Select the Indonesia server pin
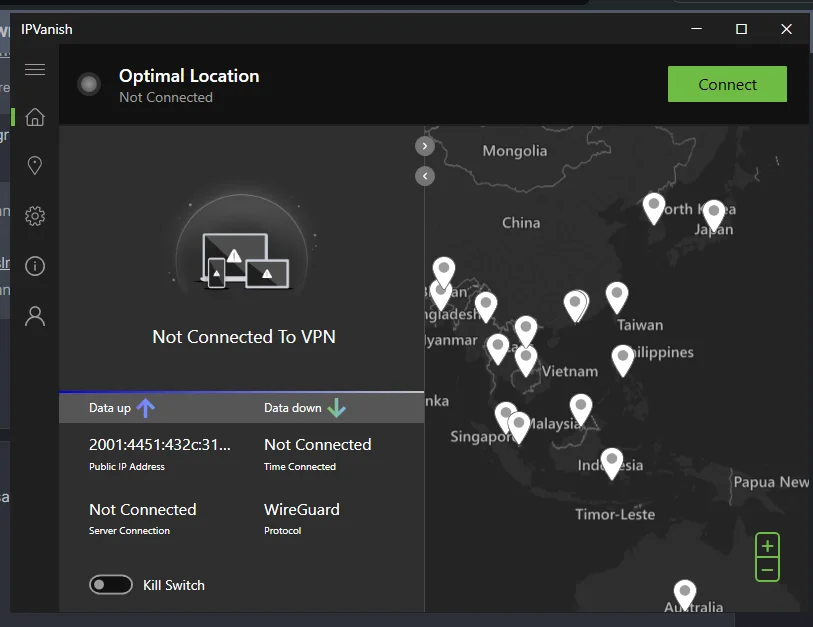Image resolution: width=813 pixels, height=627 pixels. pyautogui.click(x=611, y=464)
